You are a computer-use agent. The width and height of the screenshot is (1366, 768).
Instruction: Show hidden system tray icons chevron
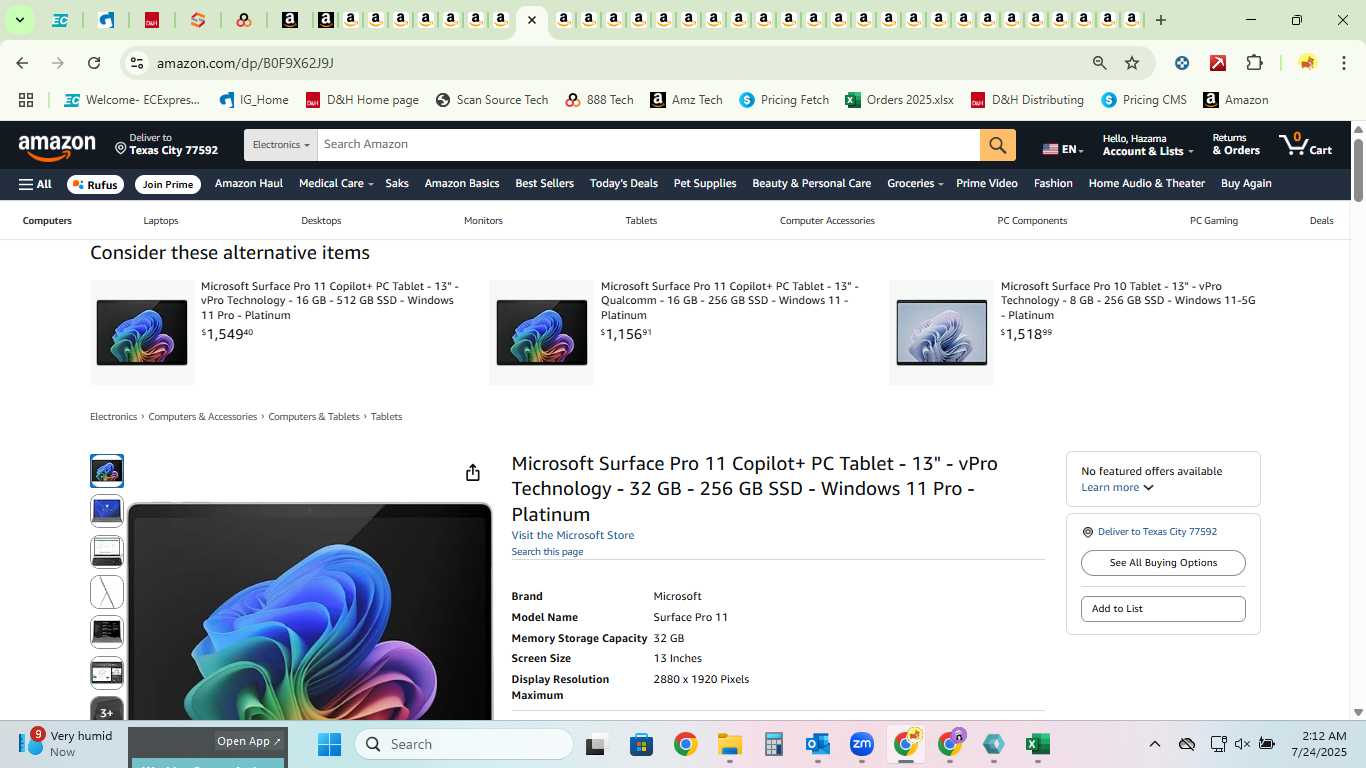pyautogui.click(x=1154, y=744)
